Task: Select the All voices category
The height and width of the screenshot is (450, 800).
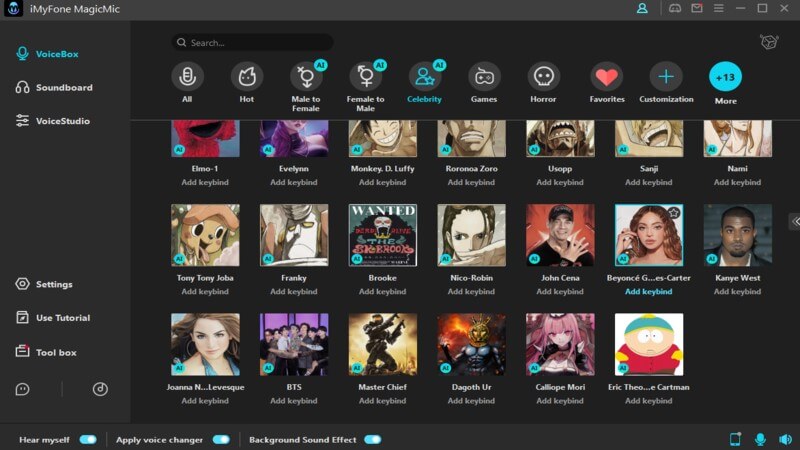Action: coord(187,83)
